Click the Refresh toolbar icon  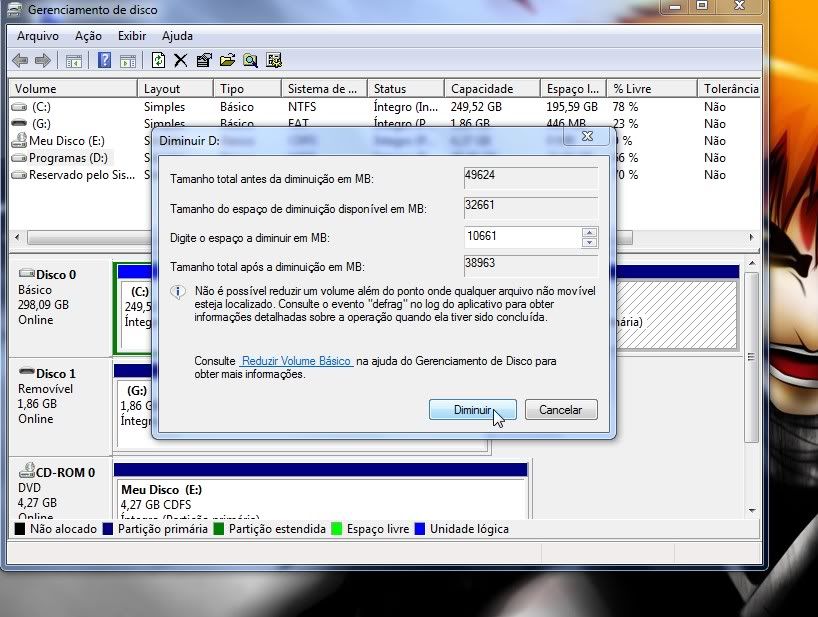pos(158,61)
